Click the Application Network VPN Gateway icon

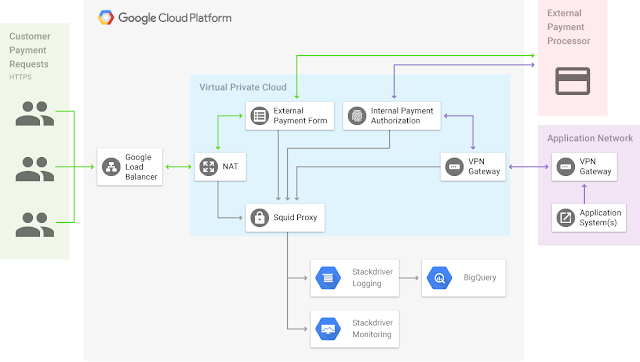coord(566,167)
